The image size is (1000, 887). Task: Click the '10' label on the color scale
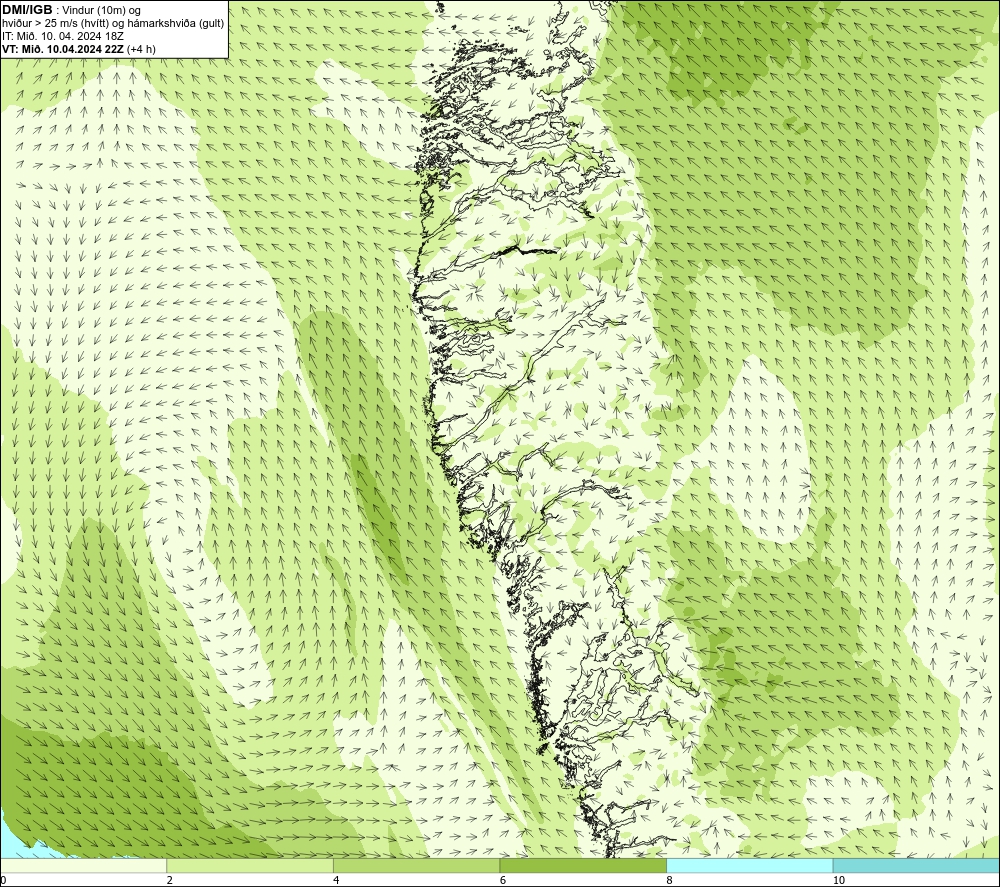(x=839, y=880)
